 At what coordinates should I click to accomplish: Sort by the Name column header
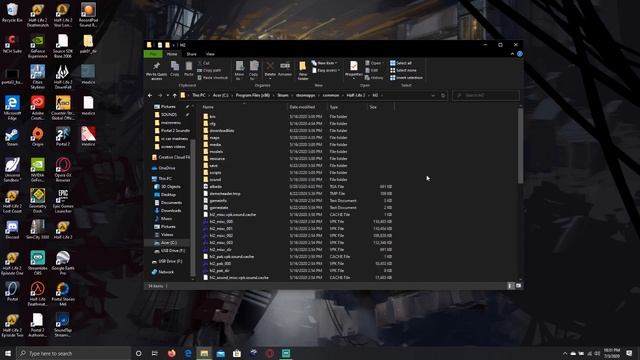point(208,107)
